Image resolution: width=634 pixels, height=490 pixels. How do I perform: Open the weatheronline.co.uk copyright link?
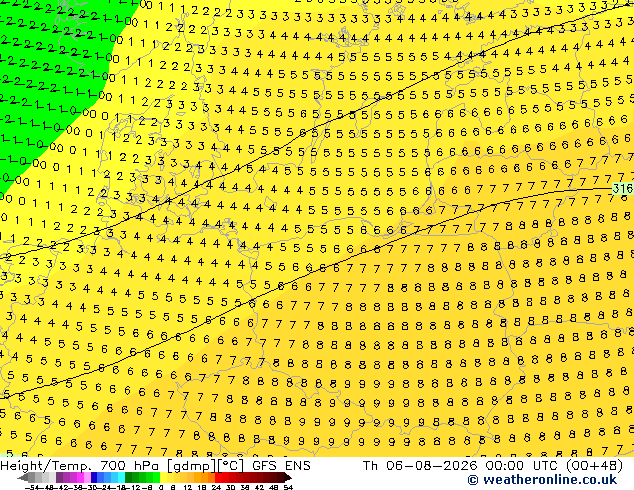542,480
